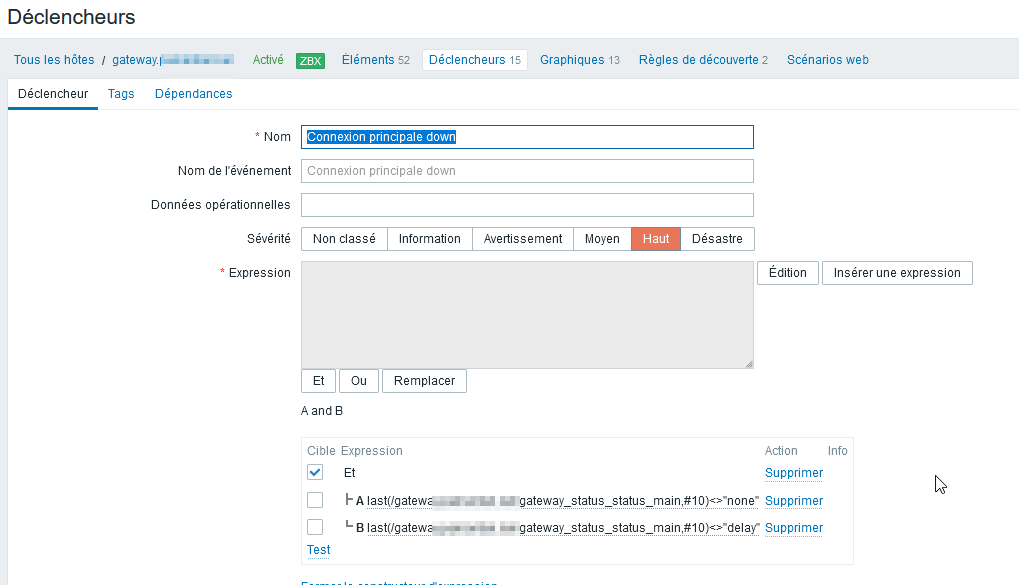Focus the 'Données opérationnelles' input field
This screenshot has width=1019, height=585.
tap(527, 205)
